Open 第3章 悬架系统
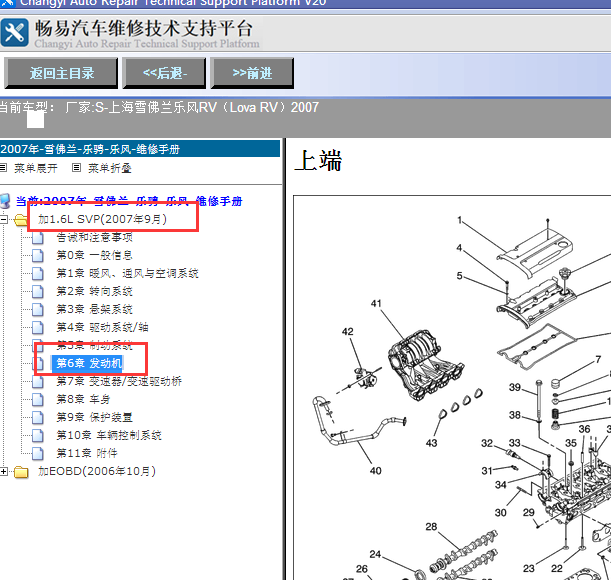 94,309
